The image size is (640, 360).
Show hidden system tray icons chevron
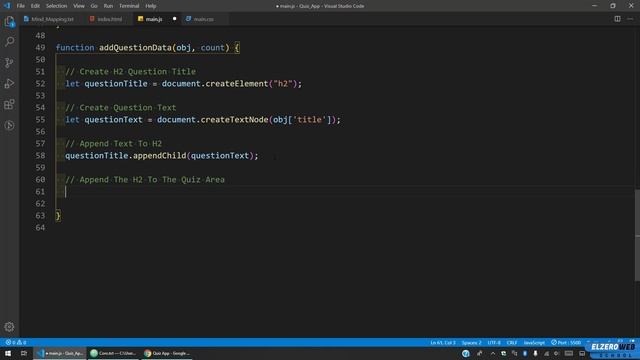coord(493,353)
